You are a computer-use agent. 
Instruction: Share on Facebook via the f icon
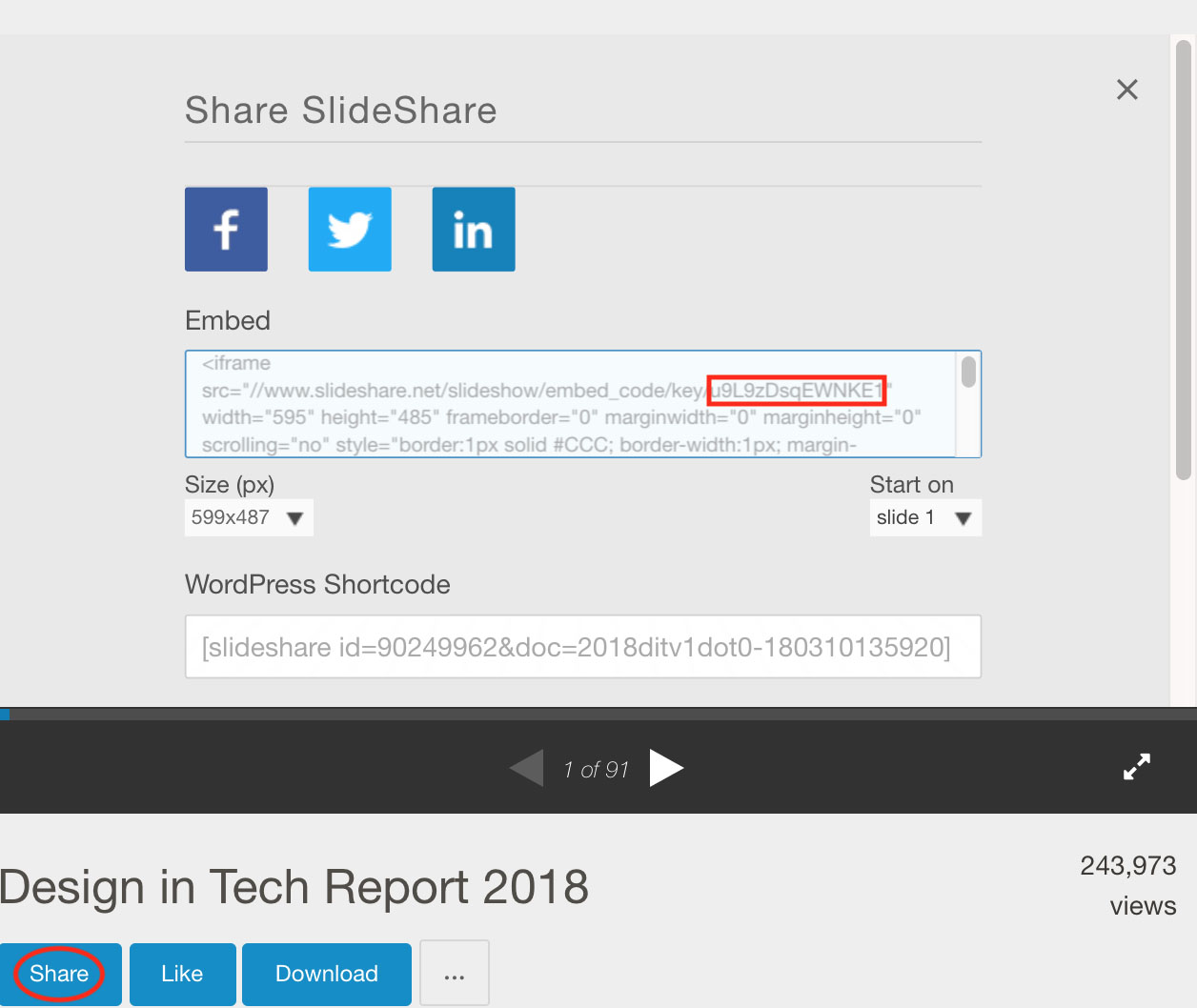pos(226,230)
